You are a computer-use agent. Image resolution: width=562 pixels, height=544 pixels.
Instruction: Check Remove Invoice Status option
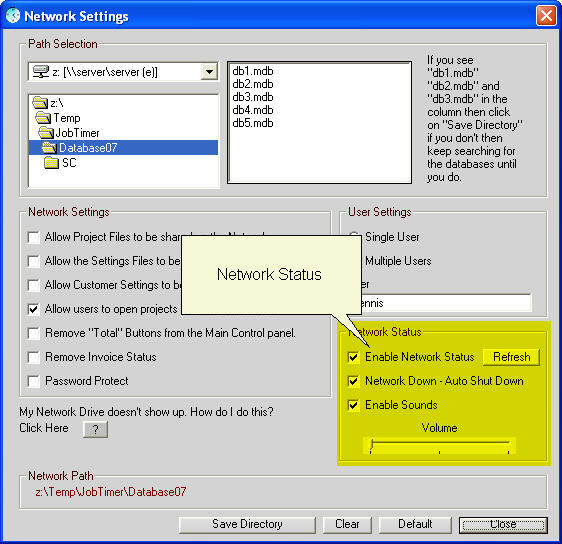click(33, 357)
